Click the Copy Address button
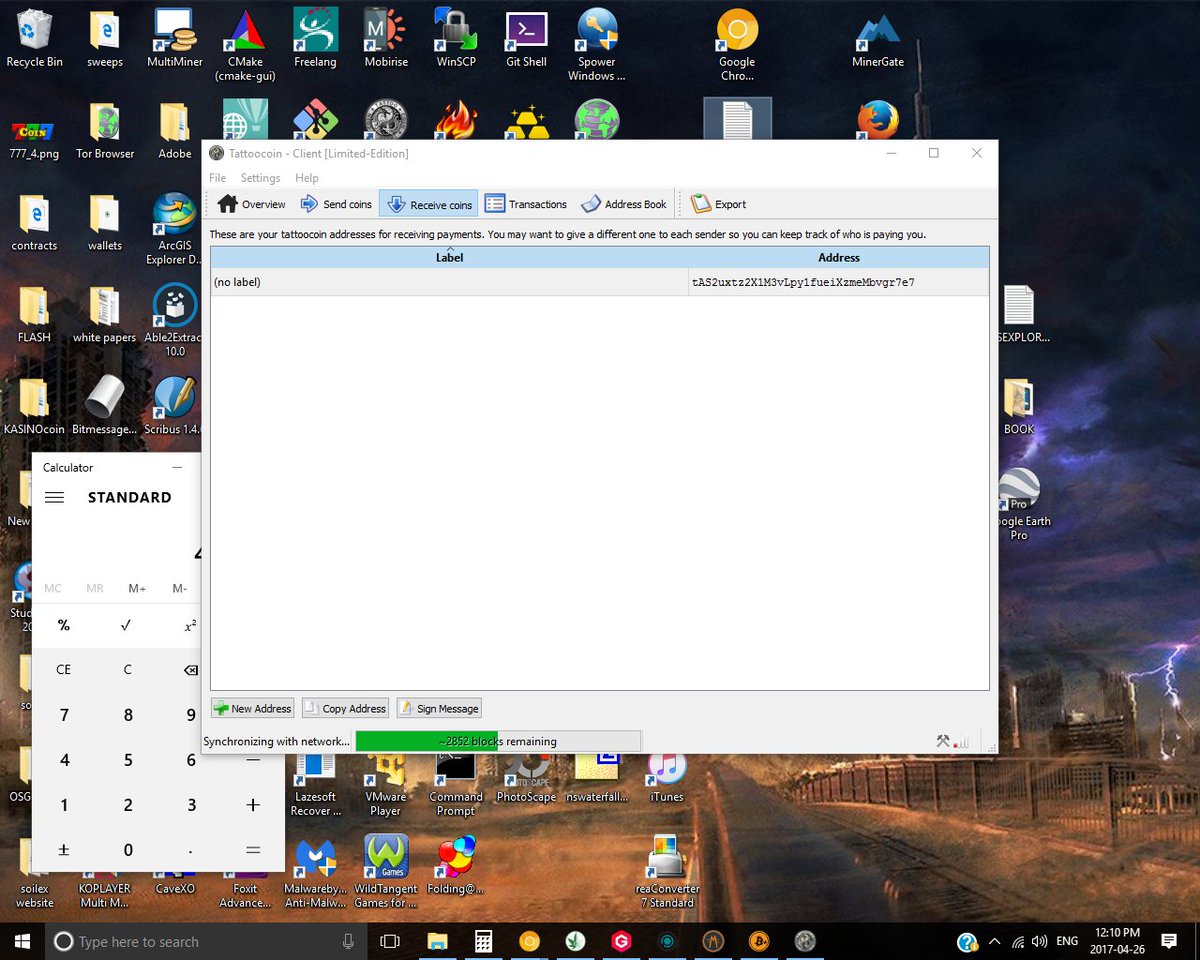Viewport: 1200px width, 960px height. pos(345,708)
